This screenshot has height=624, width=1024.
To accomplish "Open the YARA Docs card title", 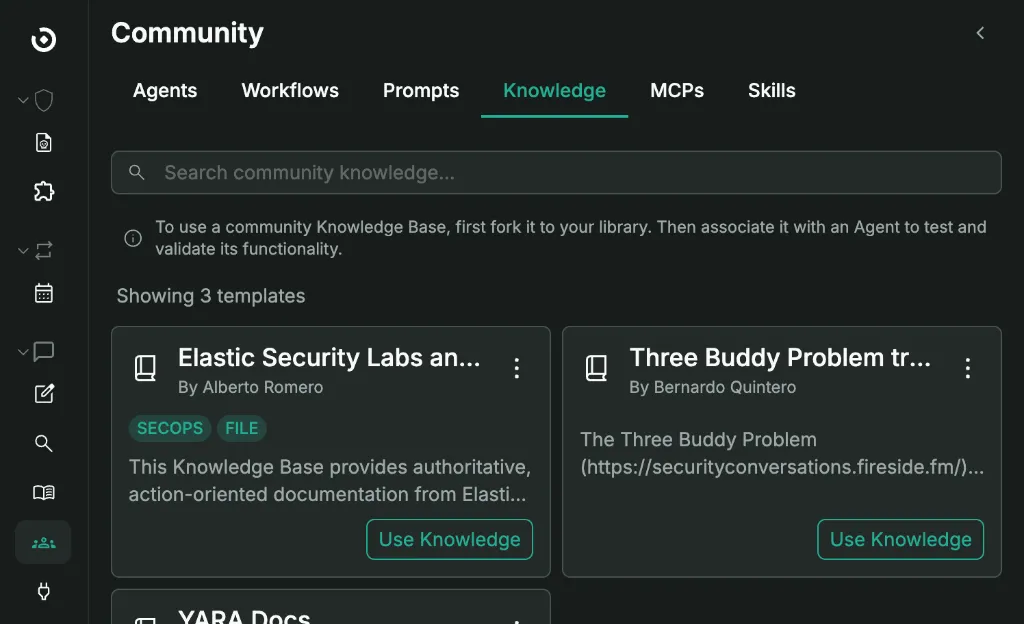I will point(244,616).
